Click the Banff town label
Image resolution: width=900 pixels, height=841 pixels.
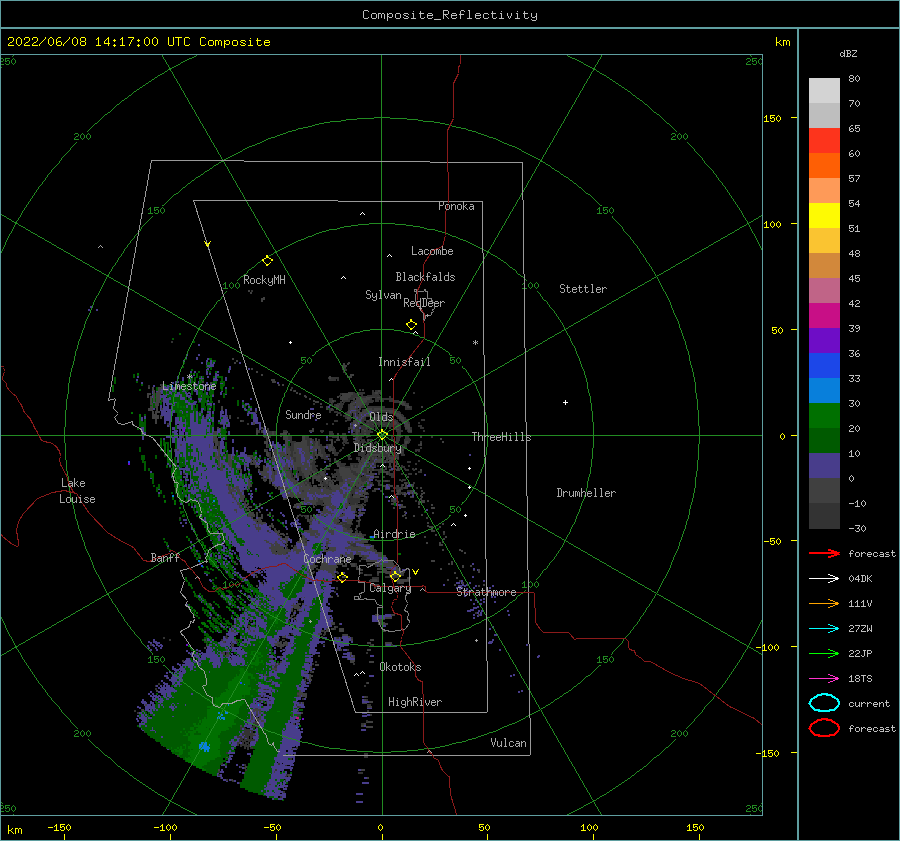click(x=165, y=557)
